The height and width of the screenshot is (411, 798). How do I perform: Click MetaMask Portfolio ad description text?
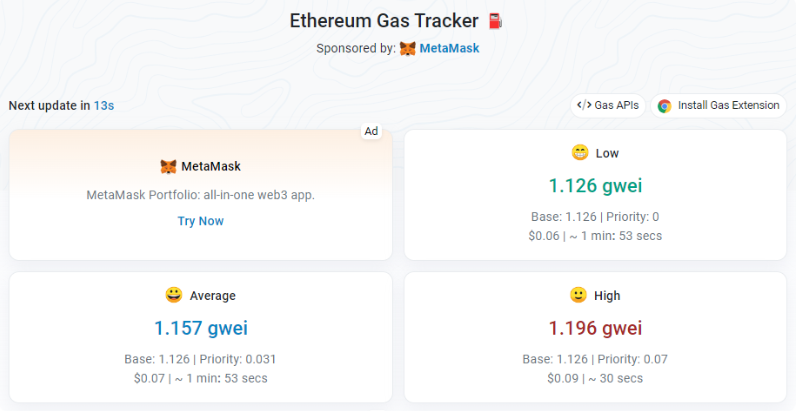201,195
